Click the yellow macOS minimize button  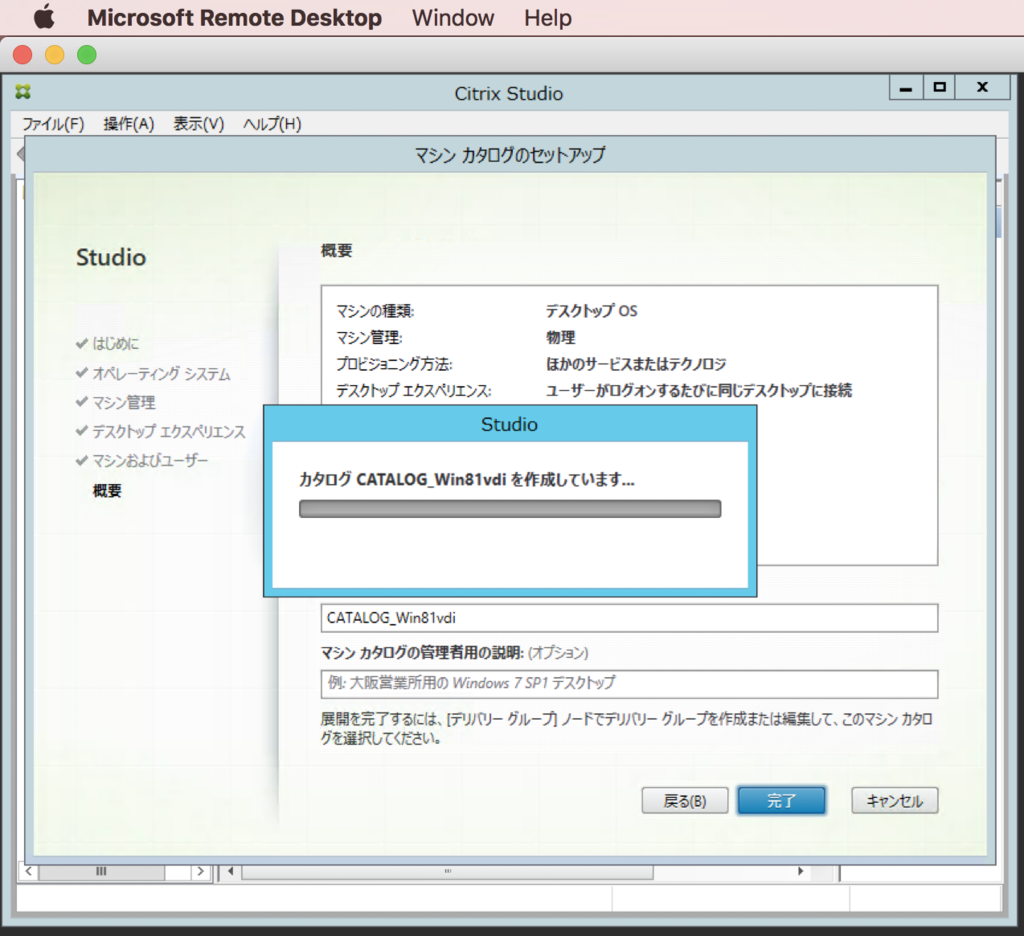55,55
